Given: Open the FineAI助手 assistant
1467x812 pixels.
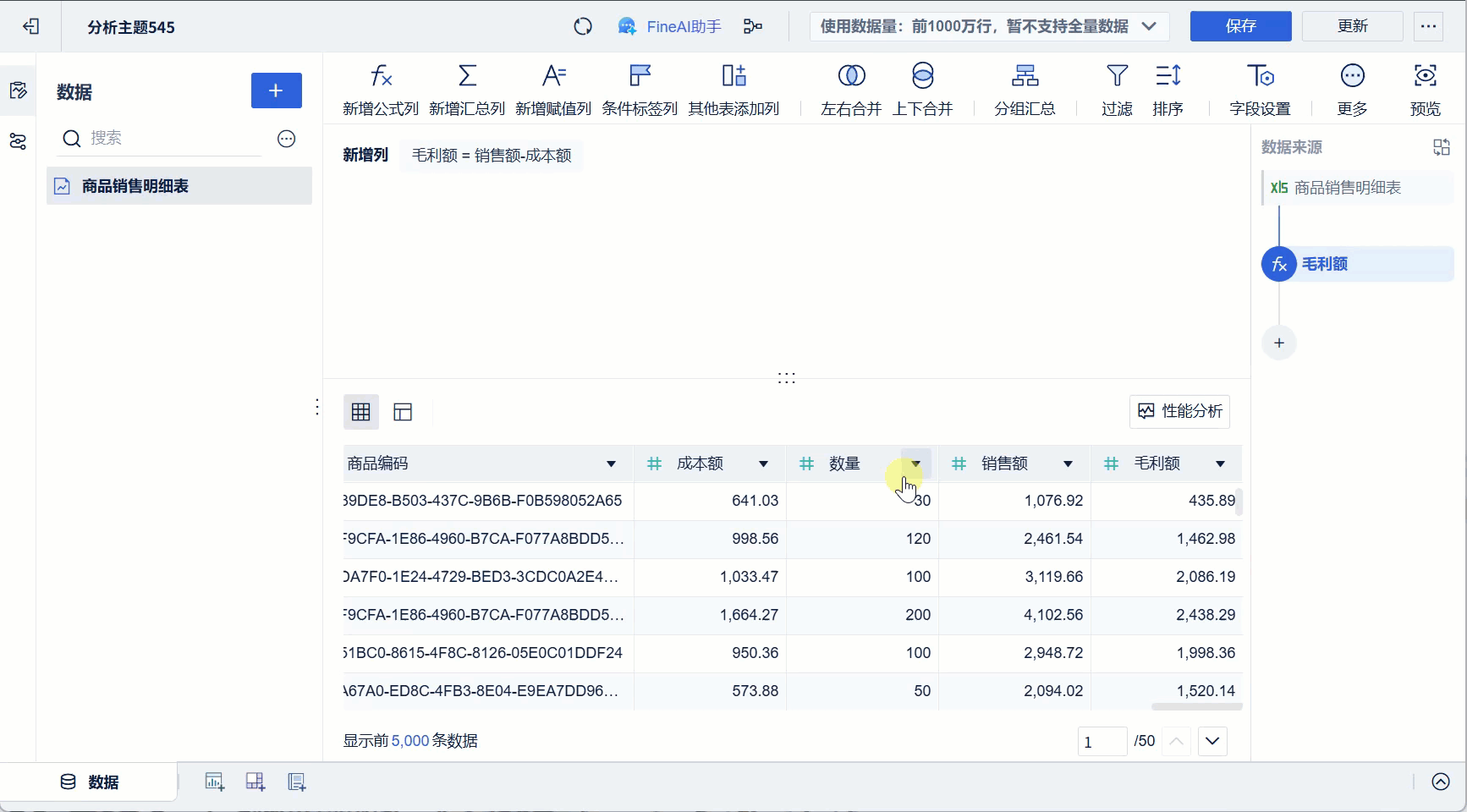Looking at the screenshot, I should tap(669, 27).
